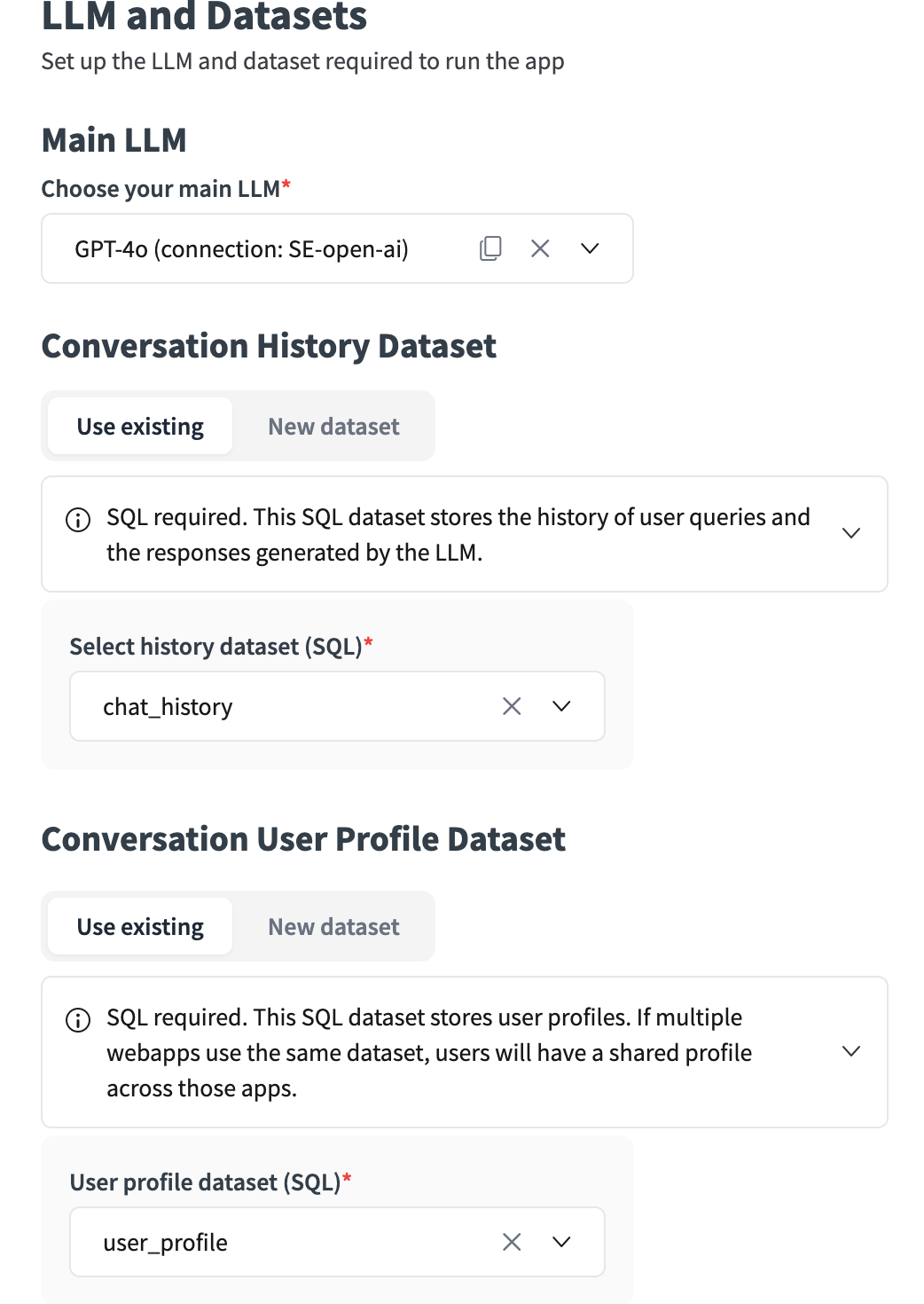Clear the user_profile dataset selection
This screenshot has height=1304, width=924.
512,1242
